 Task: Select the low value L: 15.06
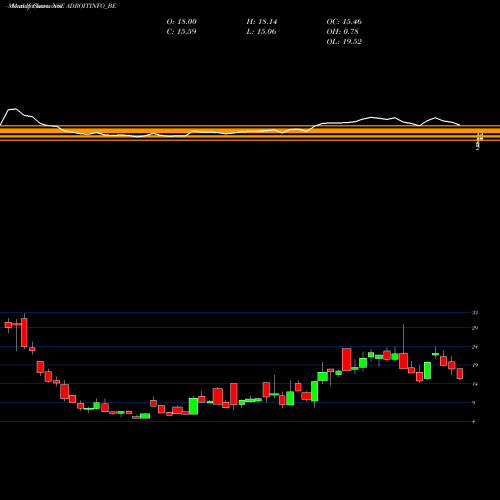[x=261, y=32]
